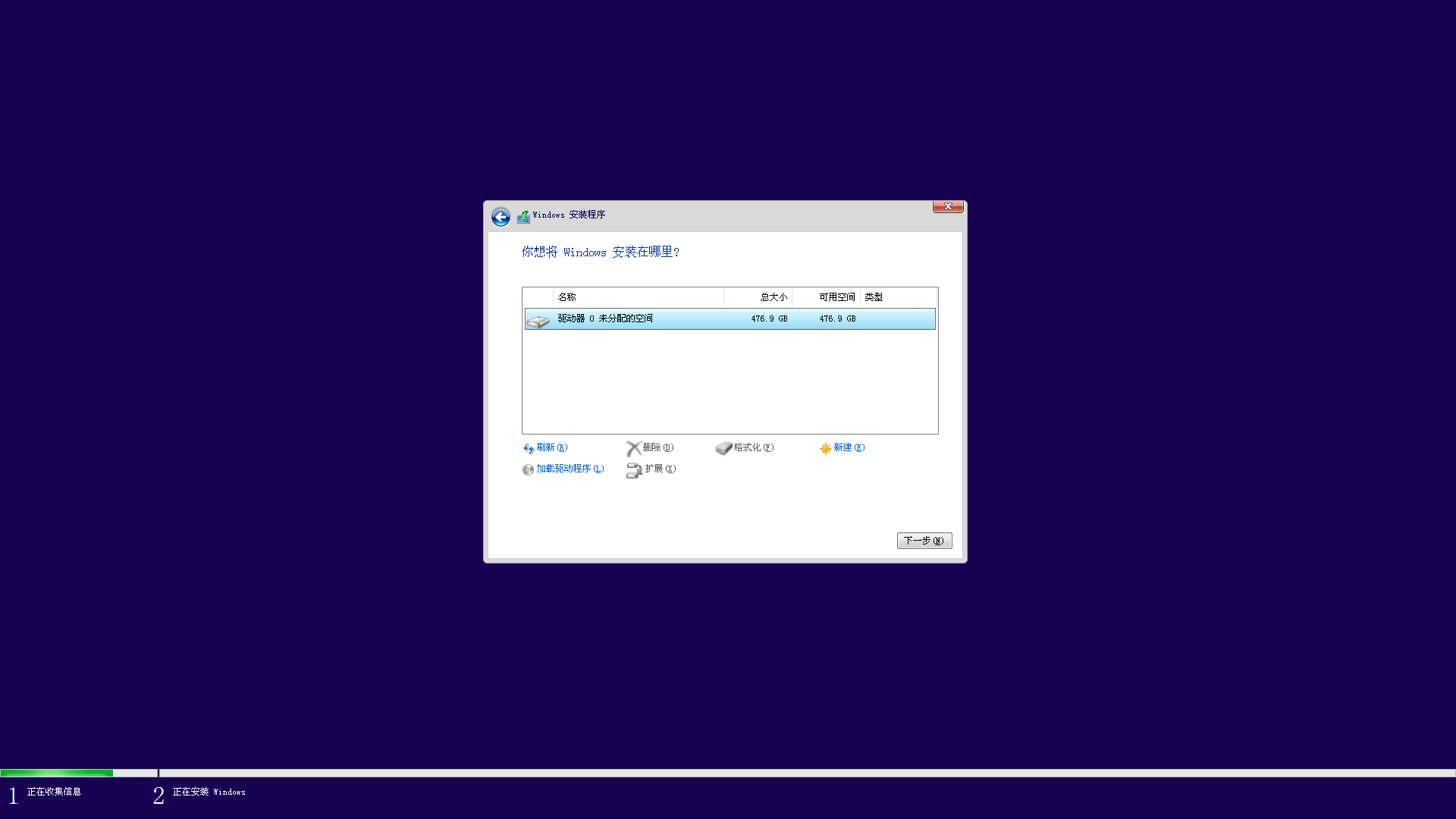
Task: Click step 2 label 正在安装 Windows
Action: [209, 792]
